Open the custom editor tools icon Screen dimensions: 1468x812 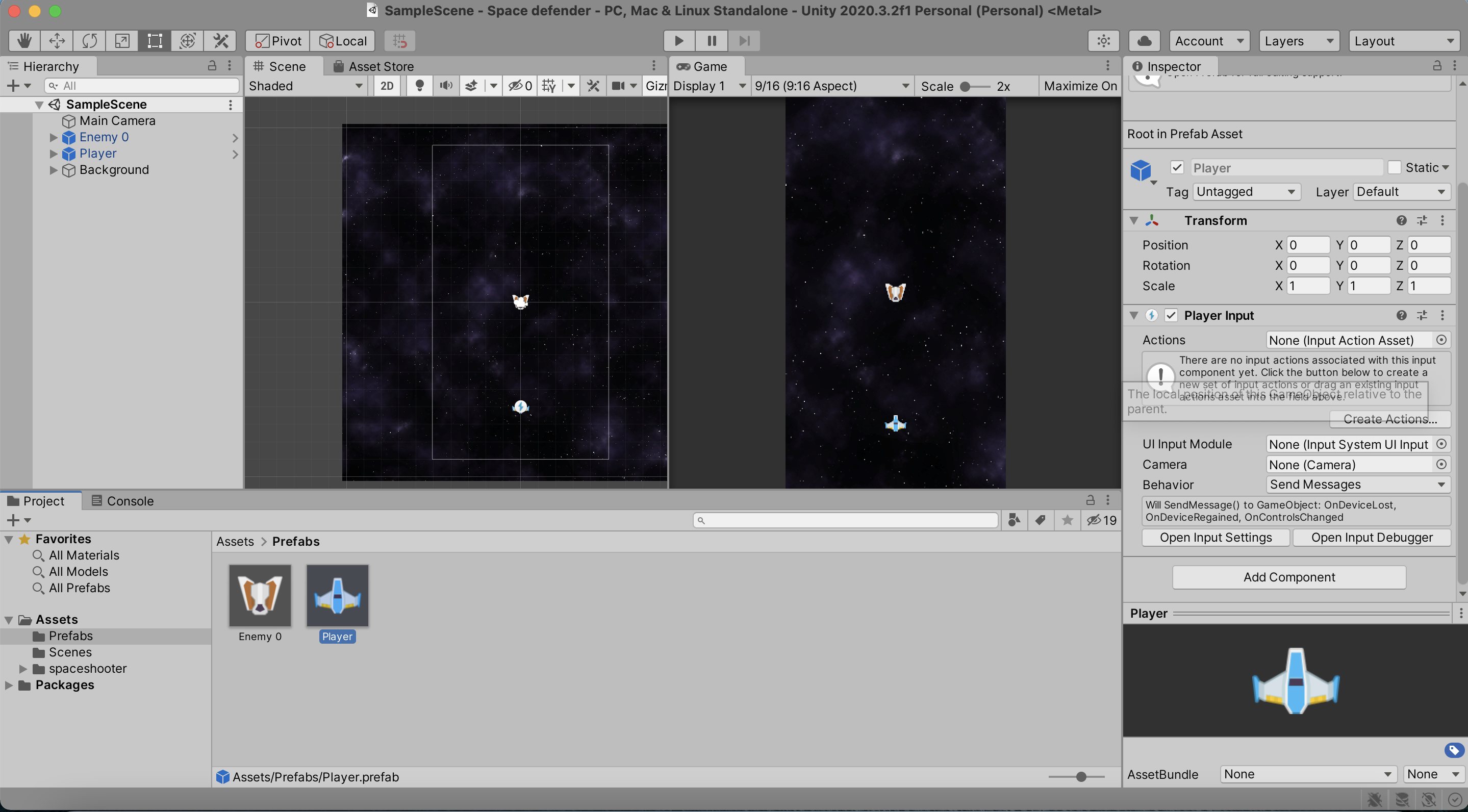click(x=220, y=41)
